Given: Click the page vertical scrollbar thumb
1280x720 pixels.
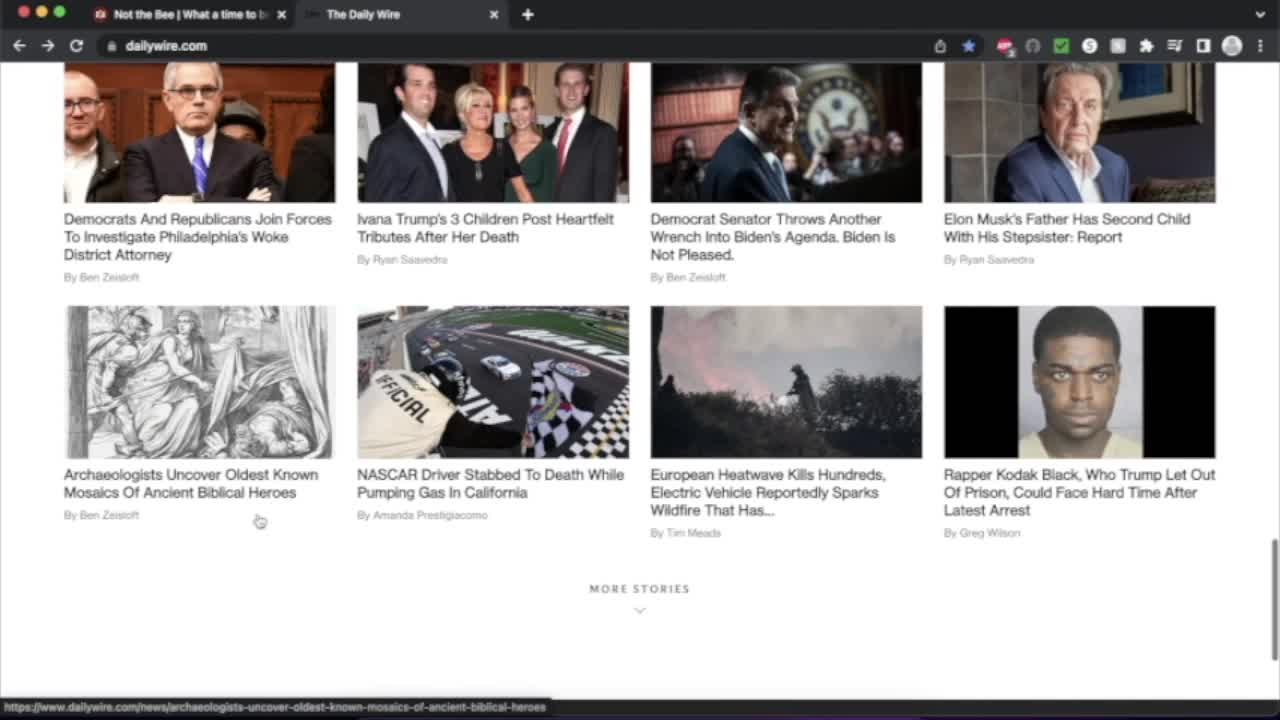Looking at the screenshot, I should coord(1274,600).
